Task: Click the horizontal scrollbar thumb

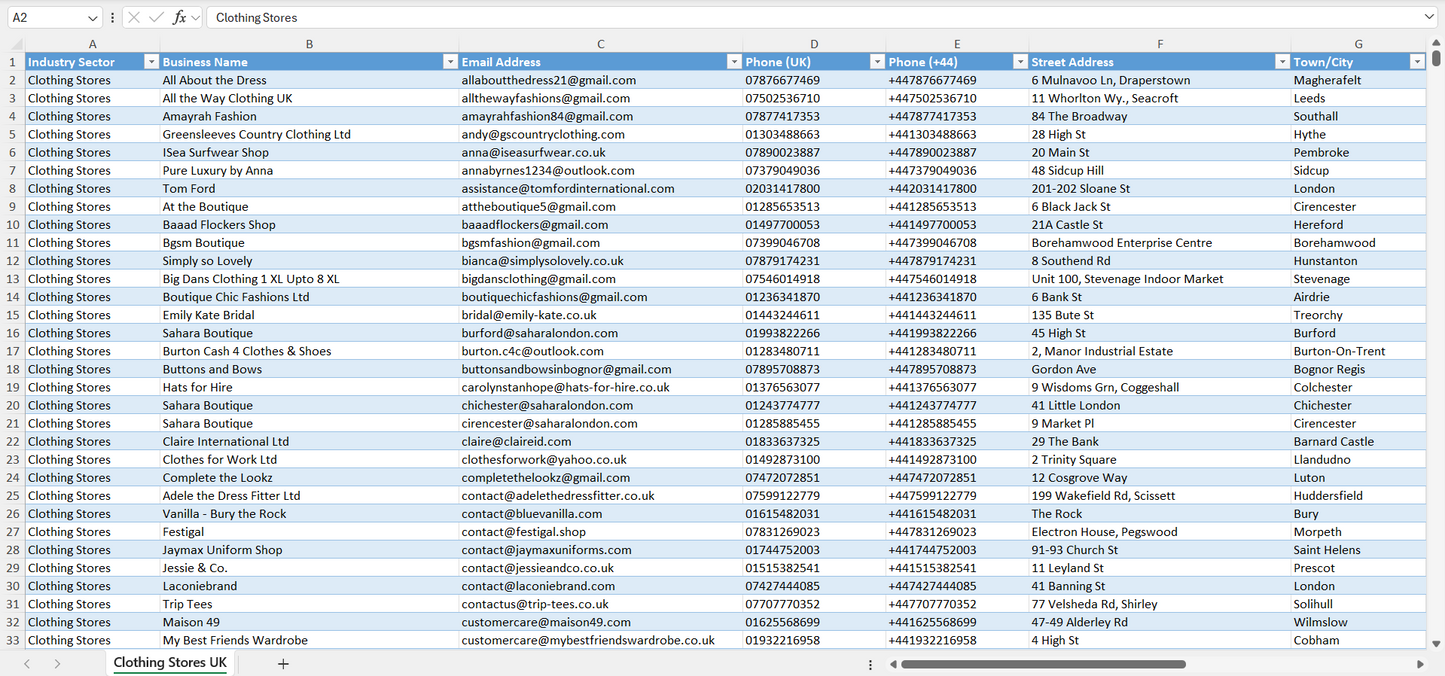Action: tap(1044, 664)
